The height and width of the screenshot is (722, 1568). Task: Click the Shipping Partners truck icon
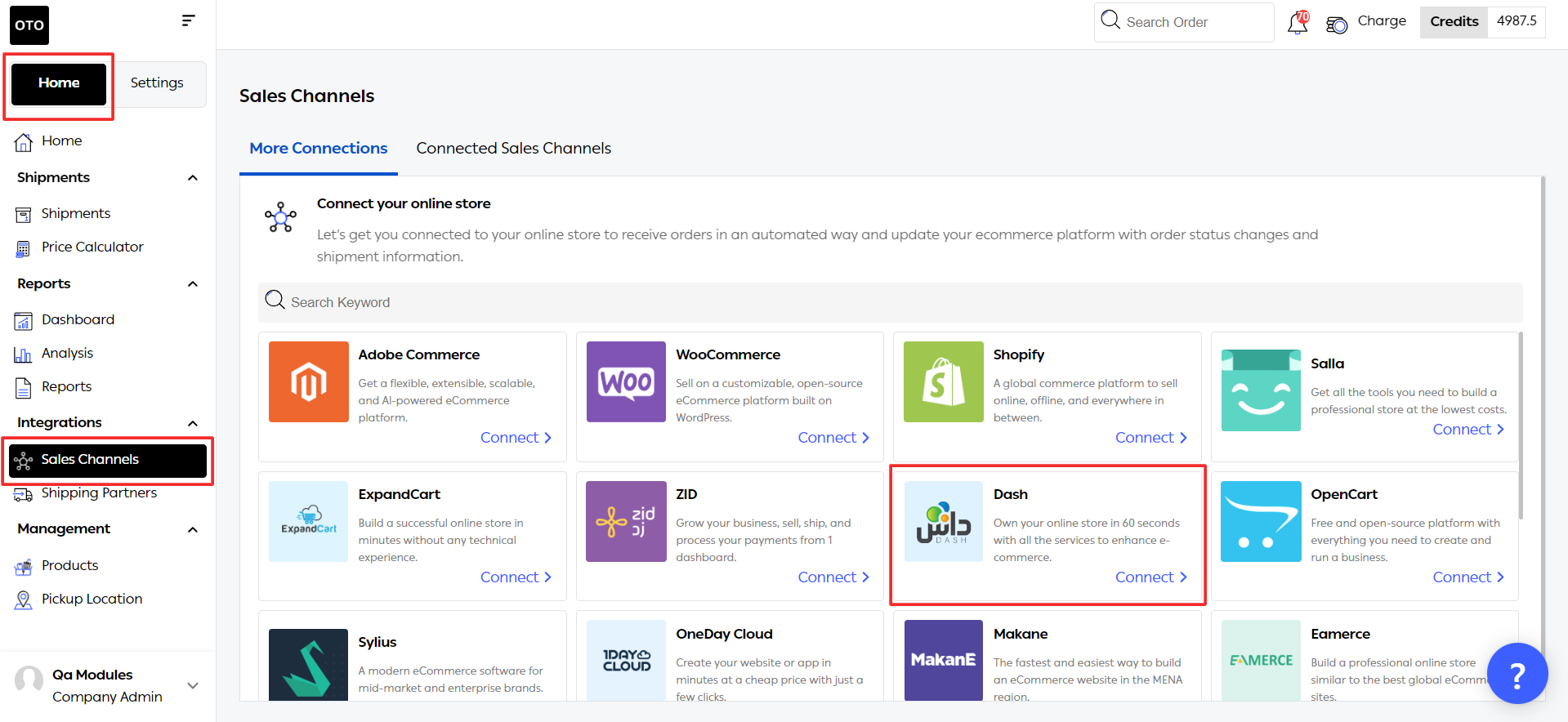[x=23, y=494]
